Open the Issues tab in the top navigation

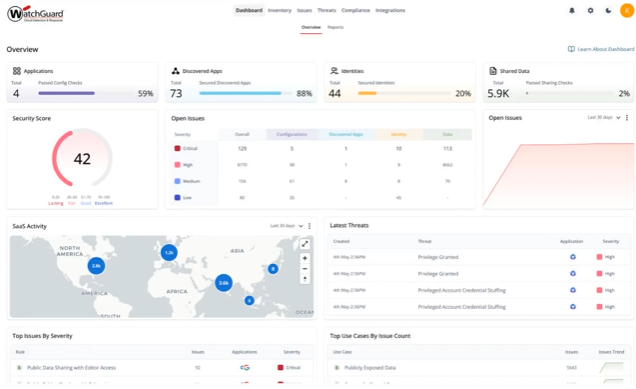point(304,10)
